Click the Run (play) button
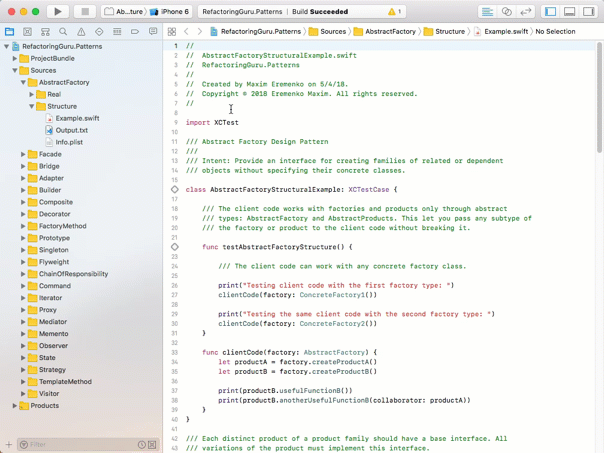Image resolution: width=604 pixels, height=453 pixels. 57,12
